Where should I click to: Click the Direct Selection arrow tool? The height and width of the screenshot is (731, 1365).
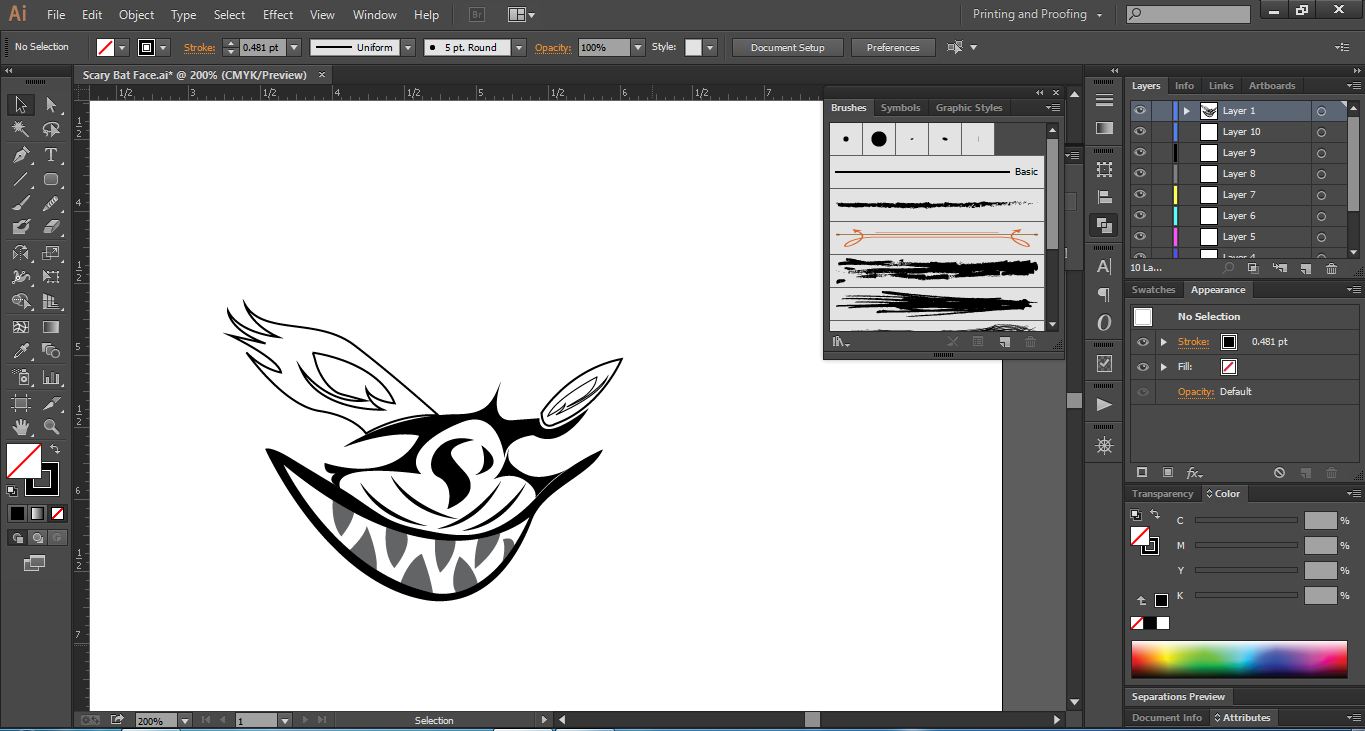pos(51,105)
